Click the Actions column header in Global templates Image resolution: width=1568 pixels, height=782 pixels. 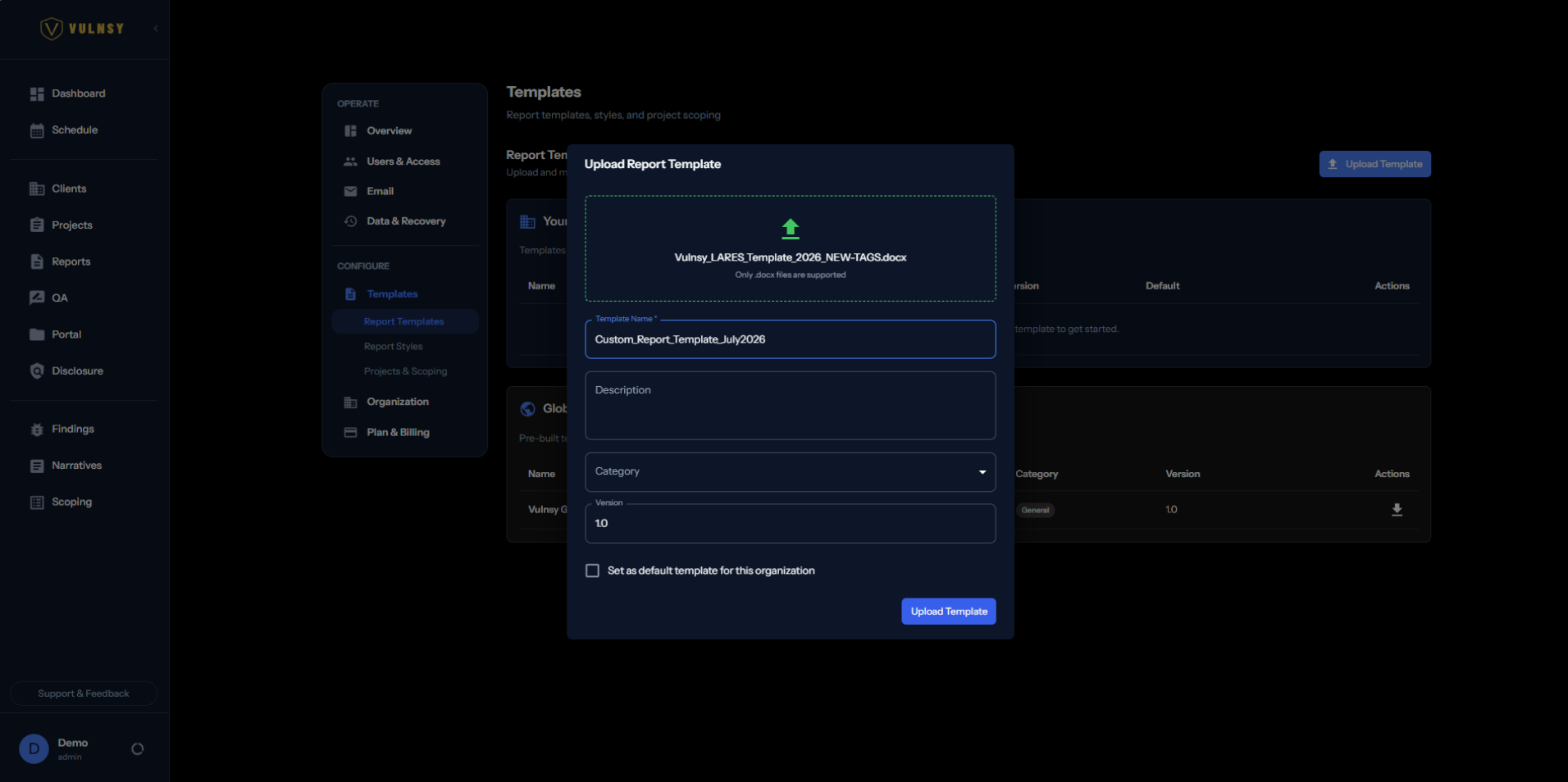click(1392, 474)
